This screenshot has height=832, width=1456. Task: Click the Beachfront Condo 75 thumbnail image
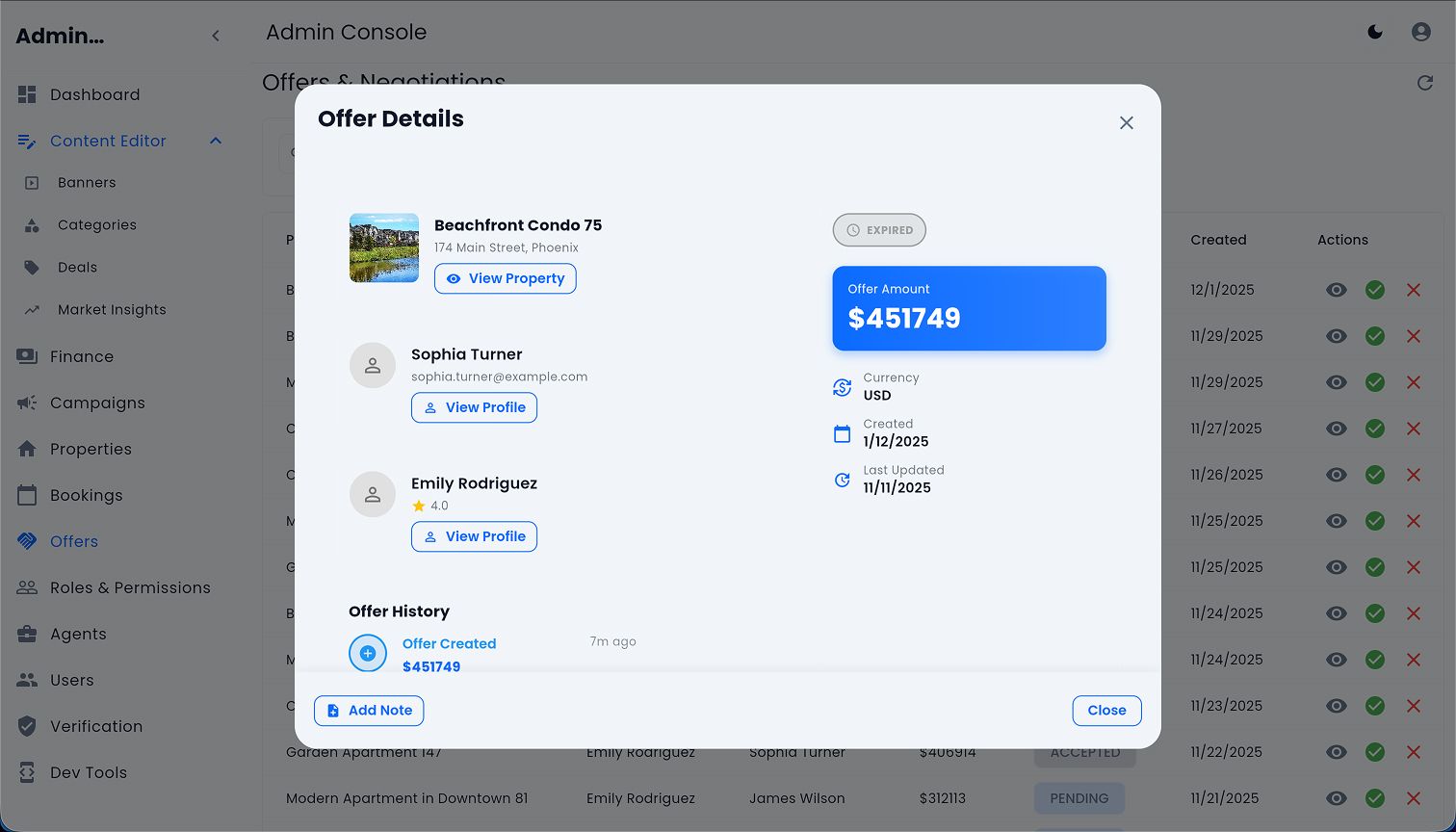384,248
